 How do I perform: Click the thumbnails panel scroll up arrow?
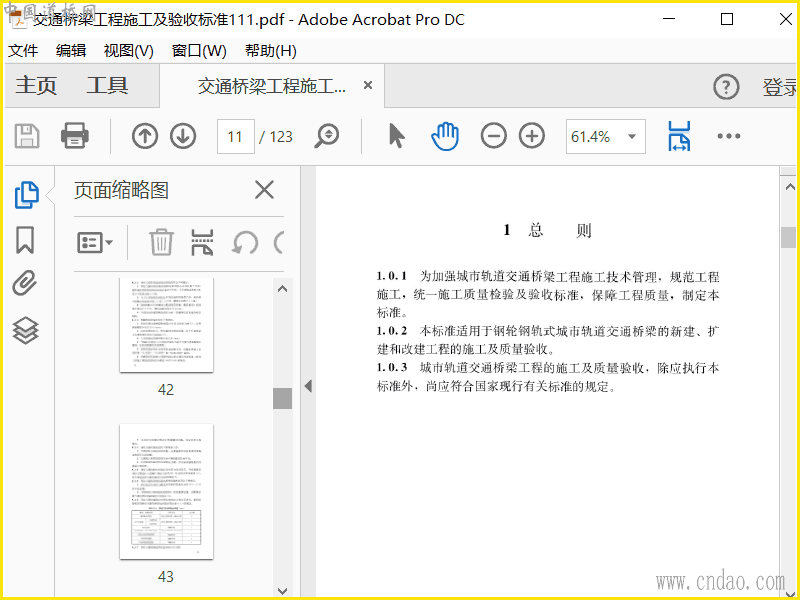click(282, 289)
